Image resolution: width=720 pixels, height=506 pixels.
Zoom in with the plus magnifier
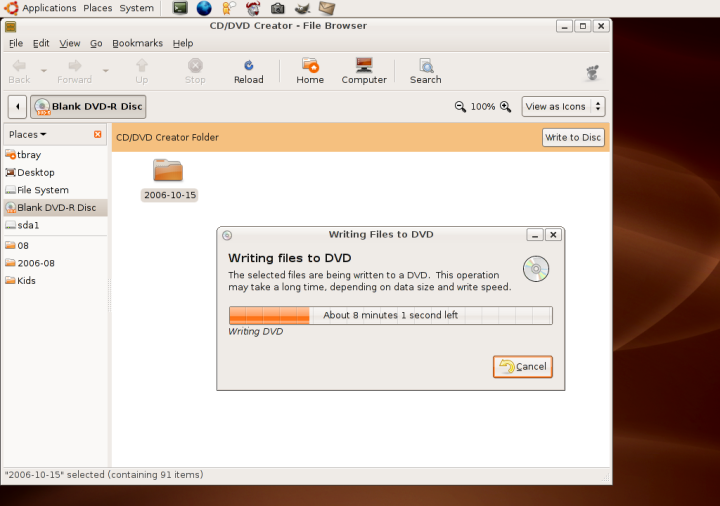506,107
